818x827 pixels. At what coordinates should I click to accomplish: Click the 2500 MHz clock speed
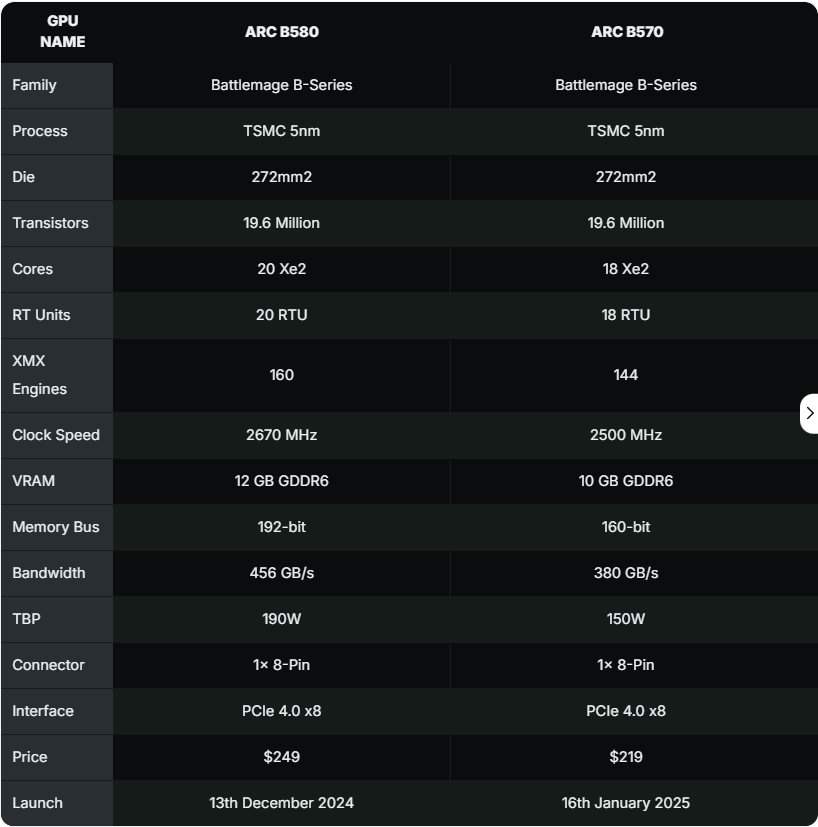pyautogui.click(x=626, y=435)
